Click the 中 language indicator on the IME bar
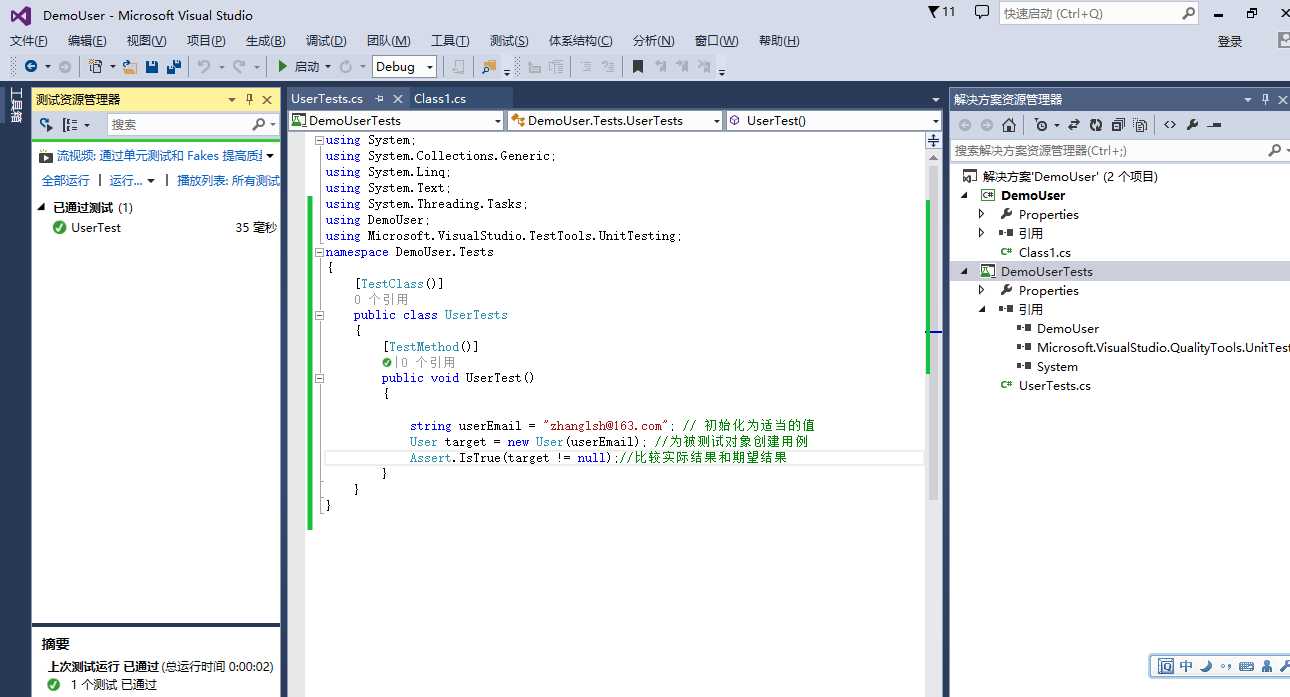 [1186, 666]
